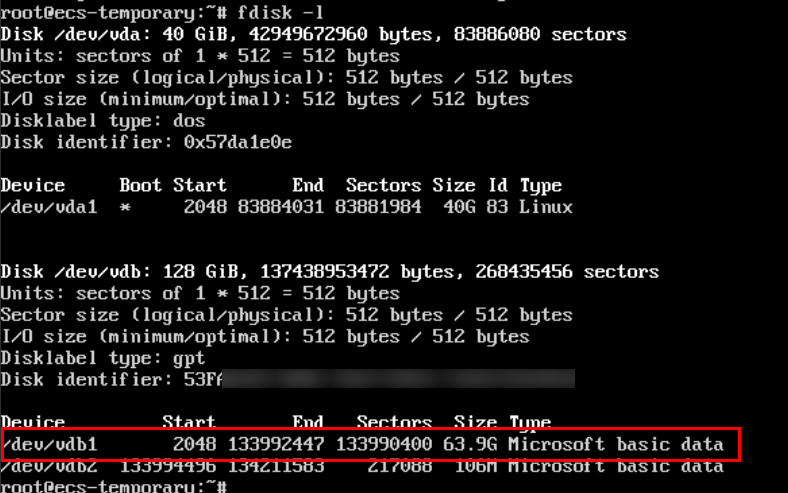This screenshot has width=788, height=493.
Task: Click the /dev/vdb1 device name
Action: coord(49,443)
